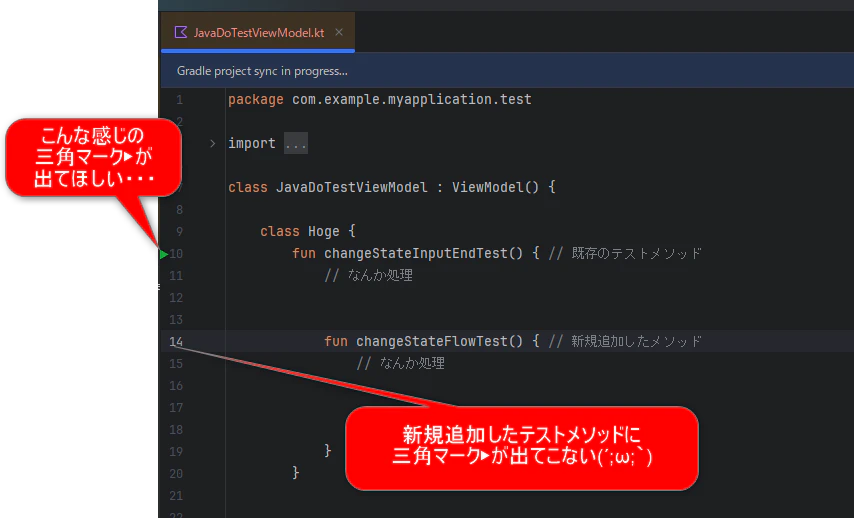
Task: Click line number 14 in the gutter
Action: [x=176, y=342]
